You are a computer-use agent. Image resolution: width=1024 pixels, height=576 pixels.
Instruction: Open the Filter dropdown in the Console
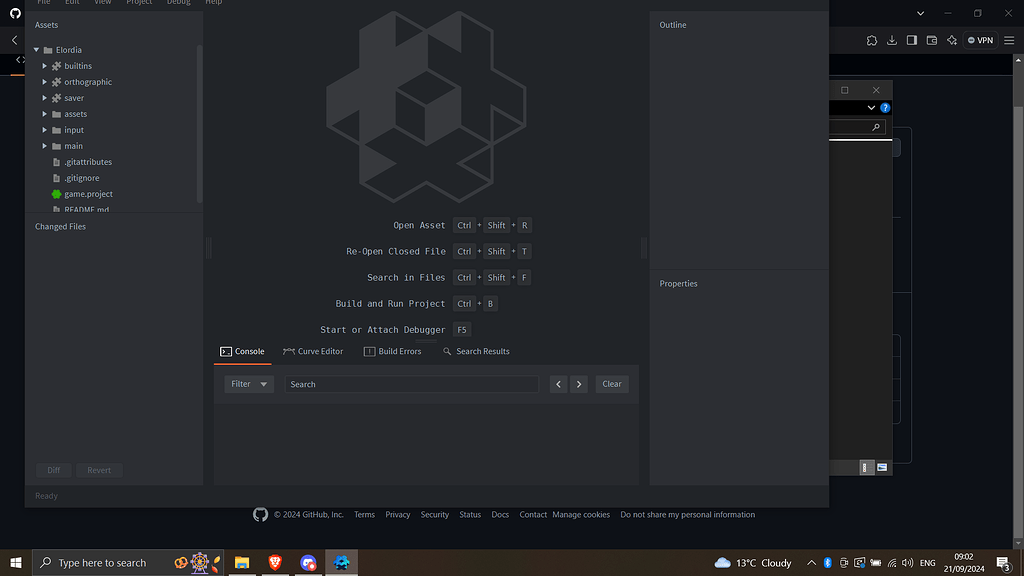tap(247, 384)
